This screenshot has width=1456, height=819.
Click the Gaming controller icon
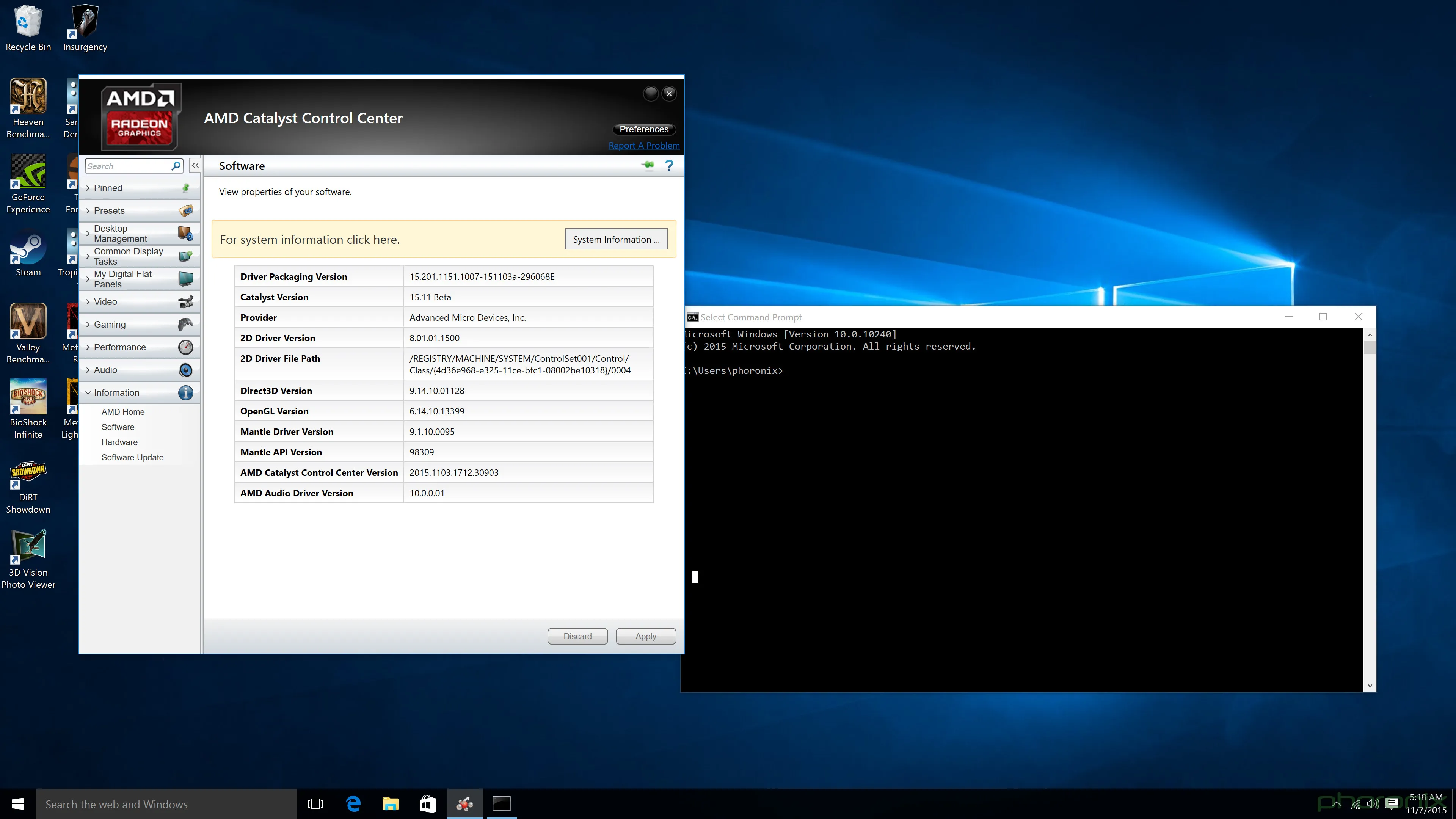[x=185, y=325]
